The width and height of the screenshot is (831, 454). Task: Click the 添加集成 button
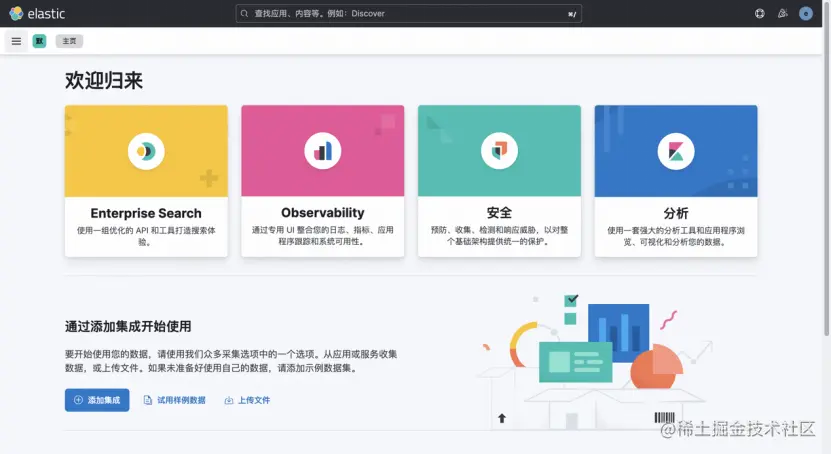coord(97,400)
